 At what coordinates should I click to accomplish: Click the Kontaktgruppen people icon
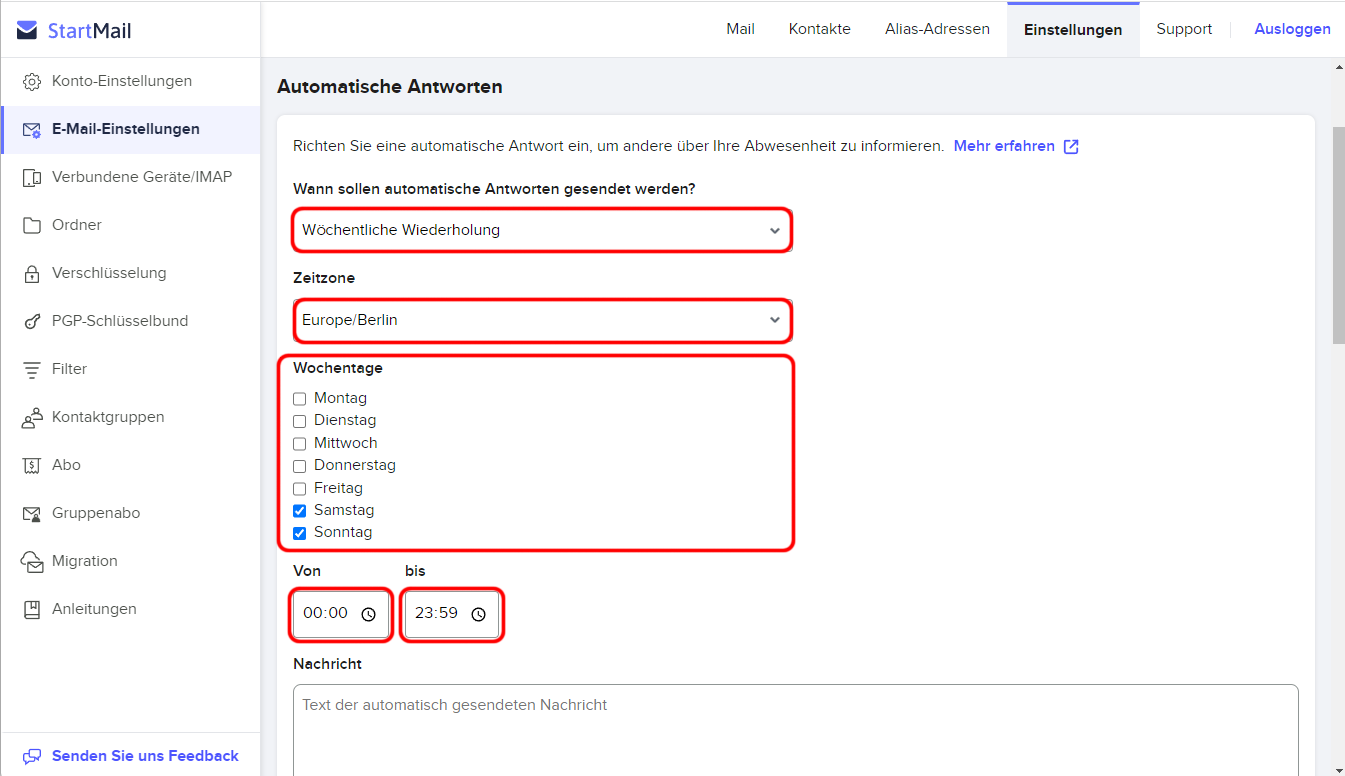click(x=32, y=417)
